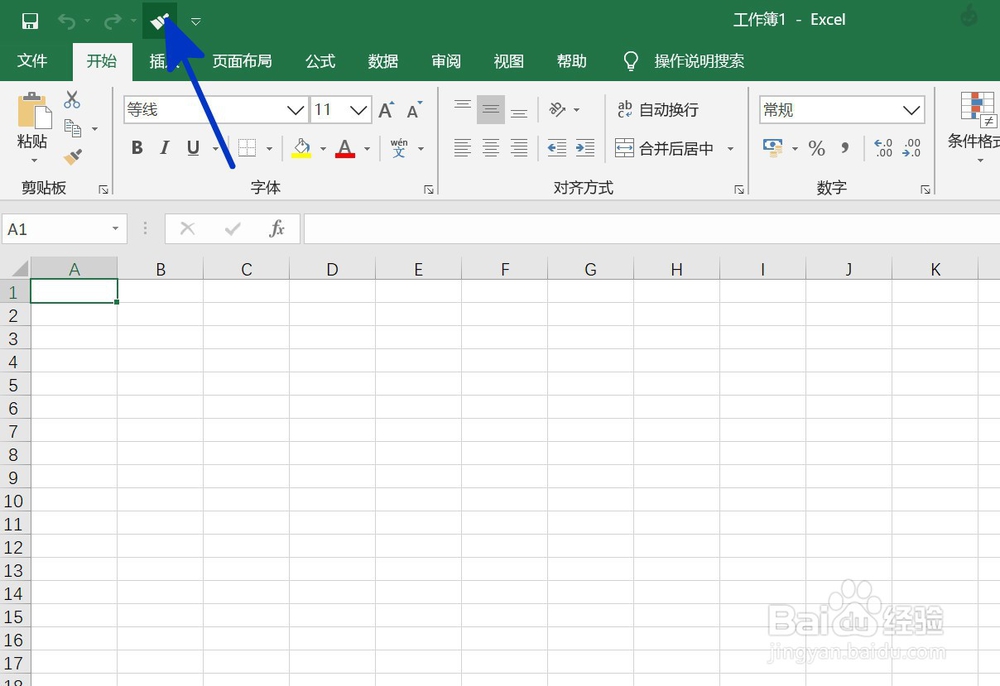This screenshot has width=1000, height=686.
Task: Apply percent style format
Action: click(x=816, y=149)
